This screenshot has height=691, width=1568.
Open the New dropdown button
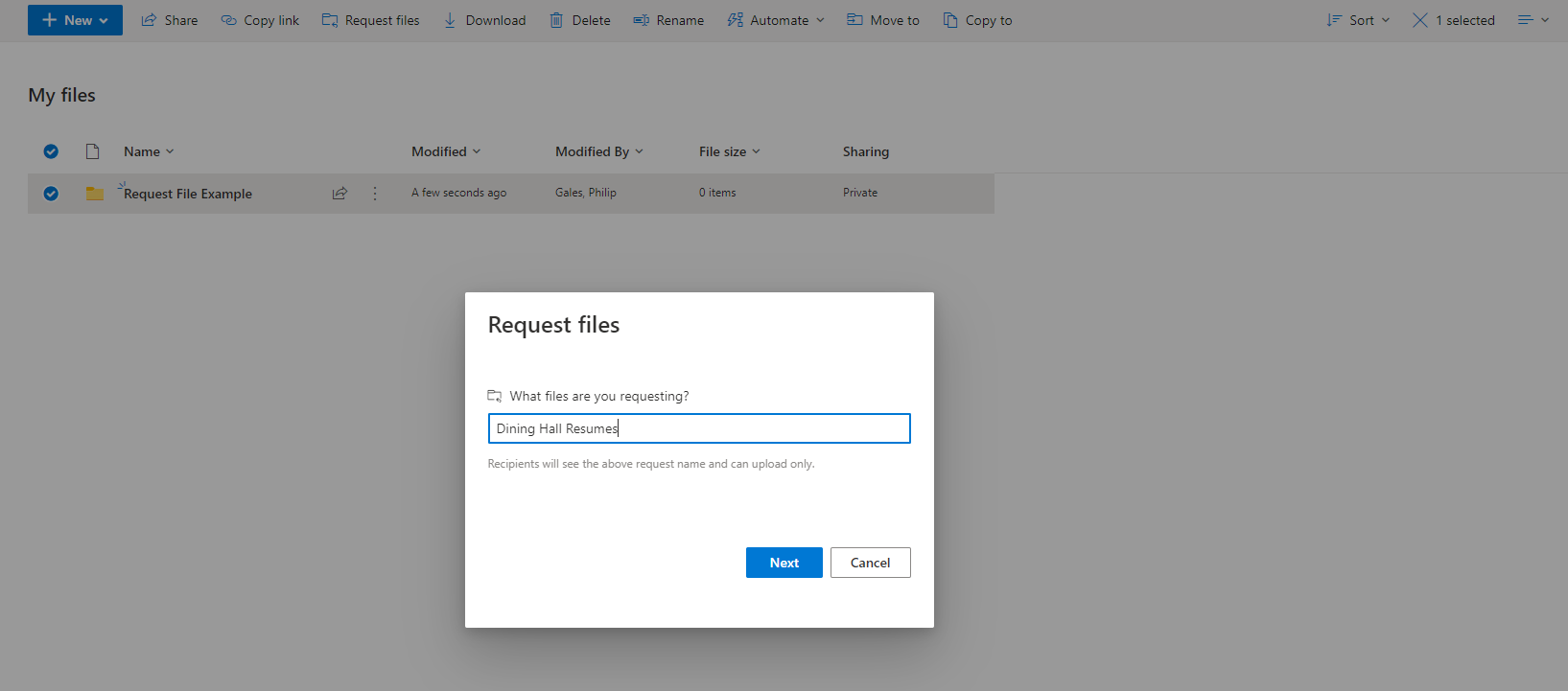[x=75, y=20]
